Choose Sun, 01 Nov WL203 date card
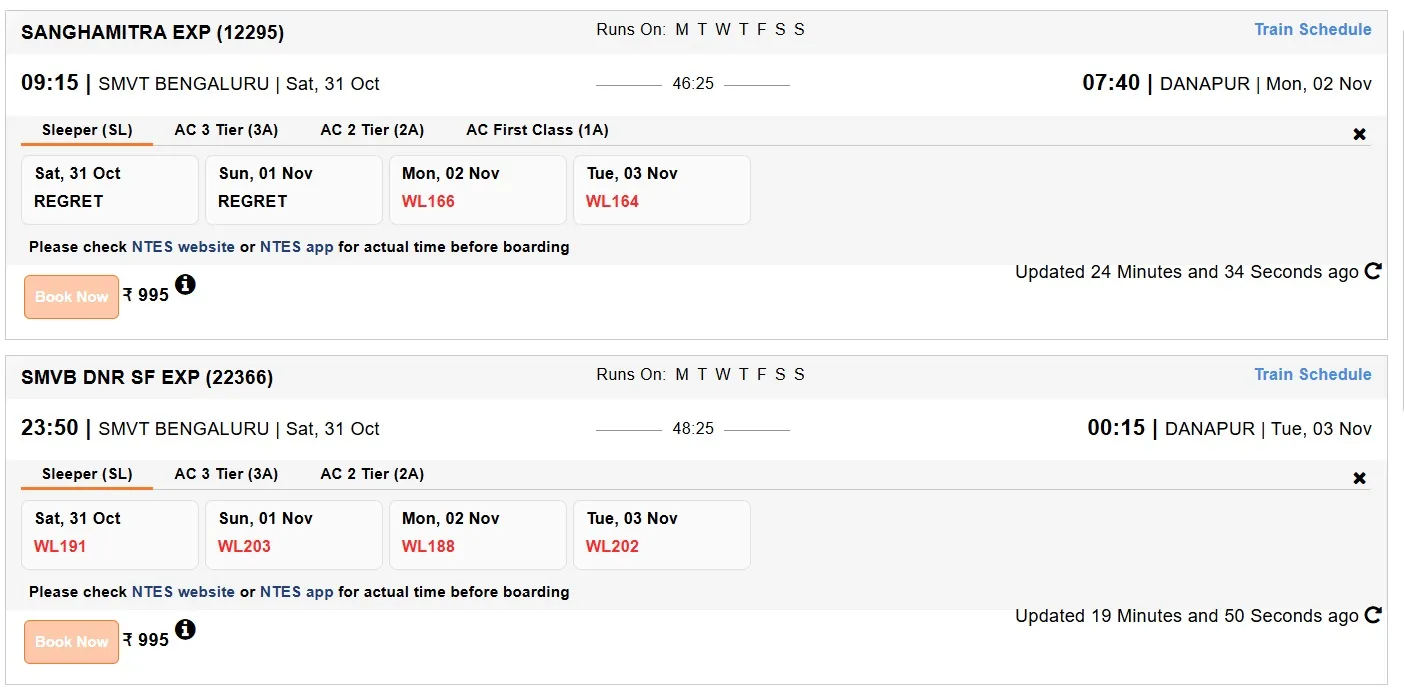 [294, 535]
